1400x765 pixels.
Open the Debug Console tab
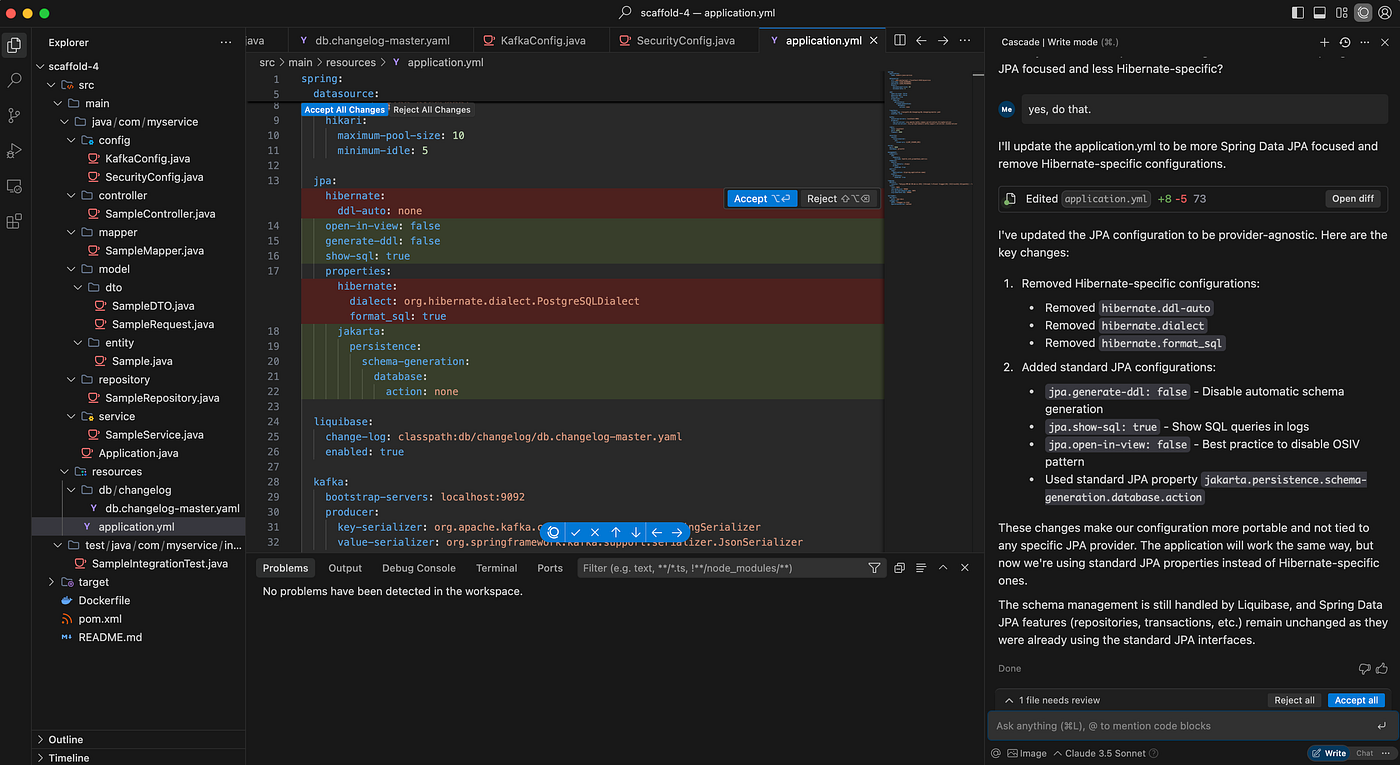(418, 568)
